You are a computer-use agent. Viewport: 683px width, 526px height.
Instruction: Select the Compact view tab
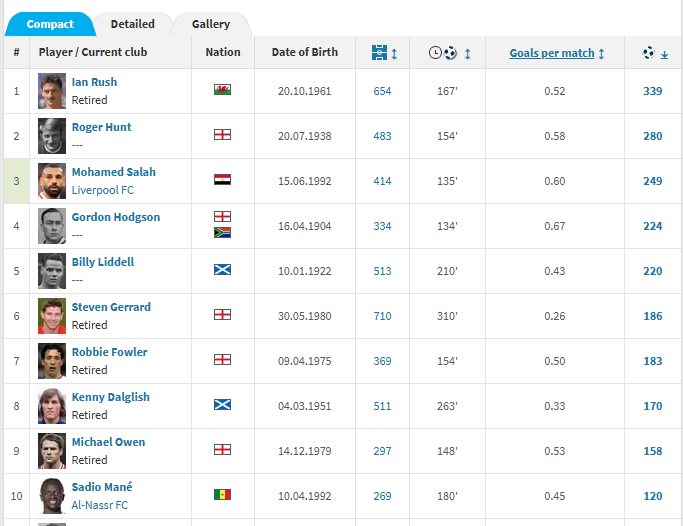point(50,24)
